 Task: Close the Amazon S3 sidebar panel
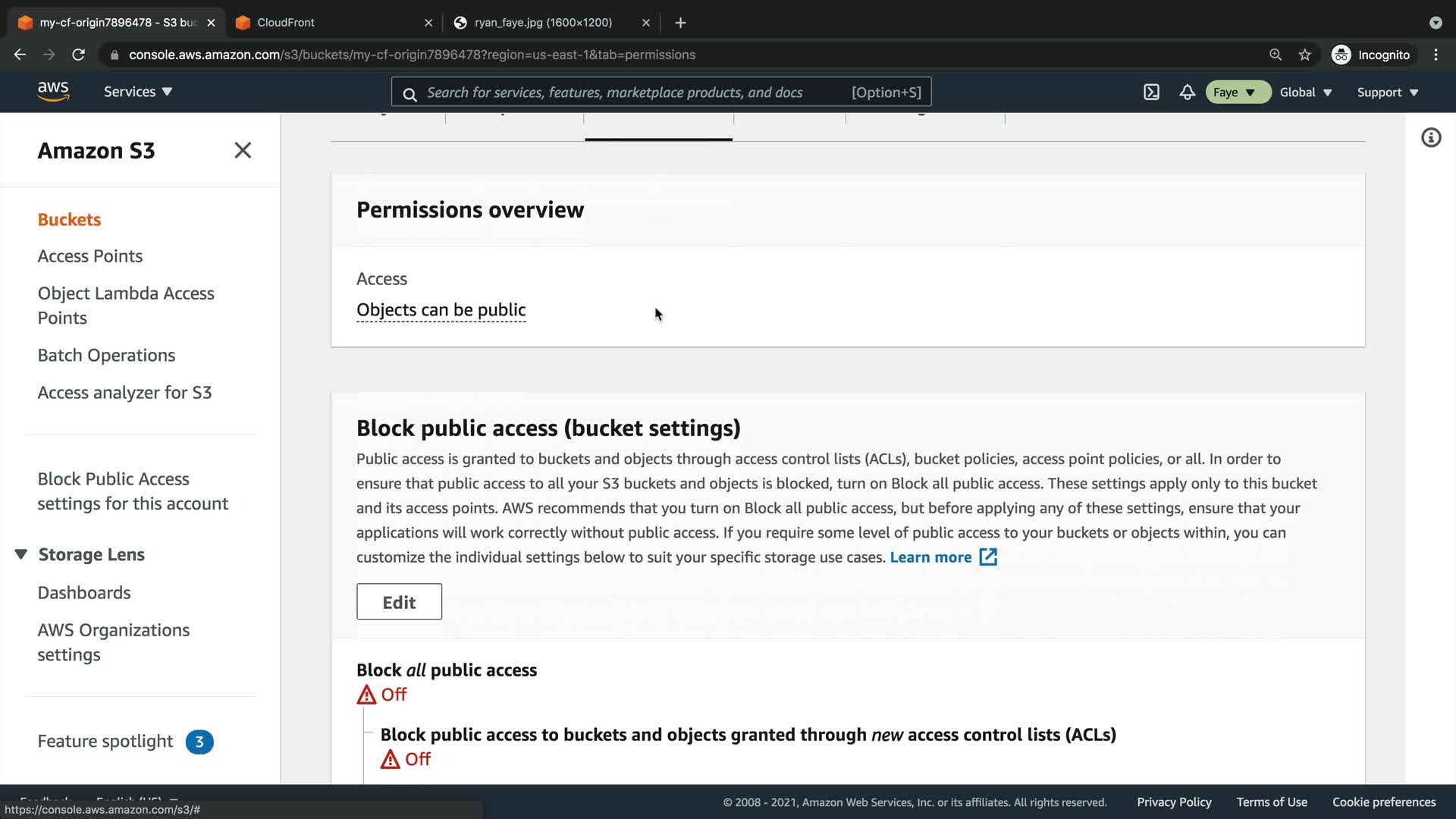(x=243, y=150)
